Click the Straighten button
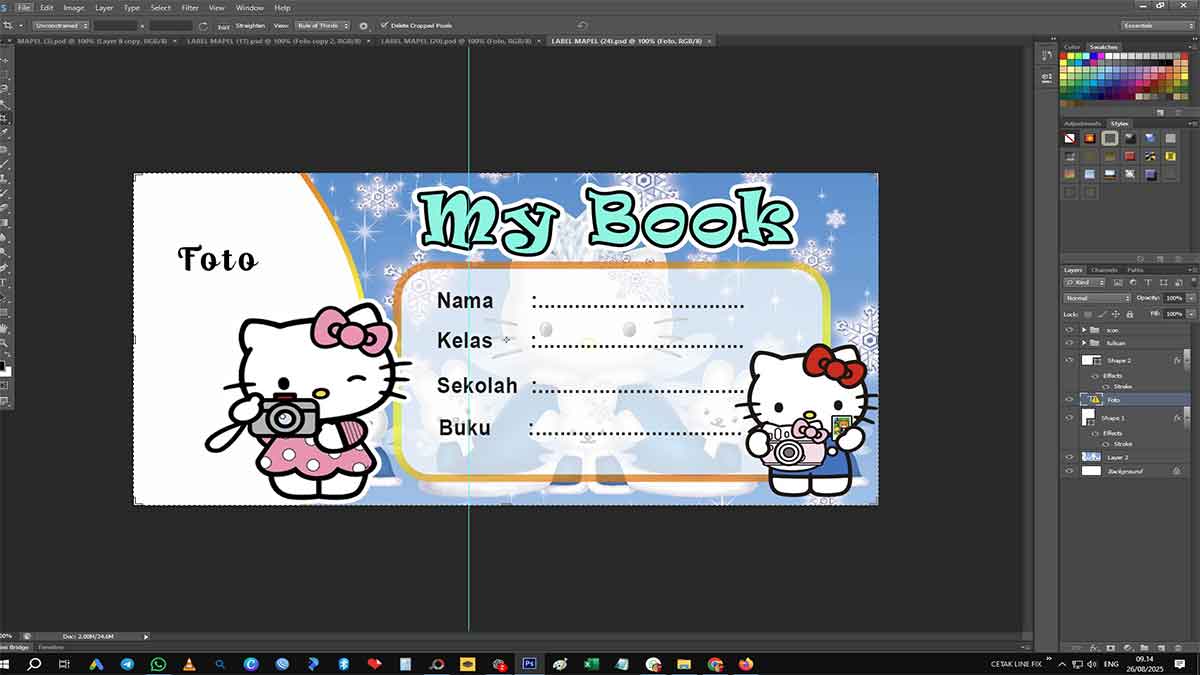Image resolution: width=1200 pixels, height=675 pixels. [250, 25]
